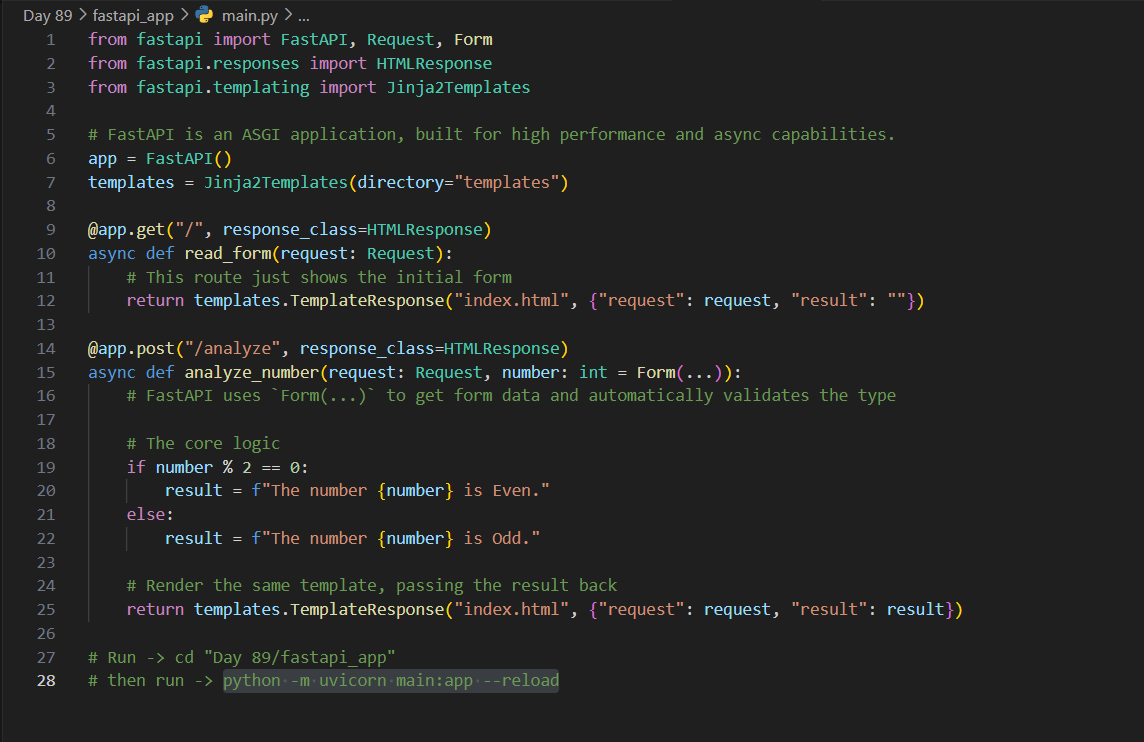Click 'HTMLResponse' in the line 2 import
The height and width of the screenshot is (742, 1144).
pyautogui.click(x=434, y=63)
